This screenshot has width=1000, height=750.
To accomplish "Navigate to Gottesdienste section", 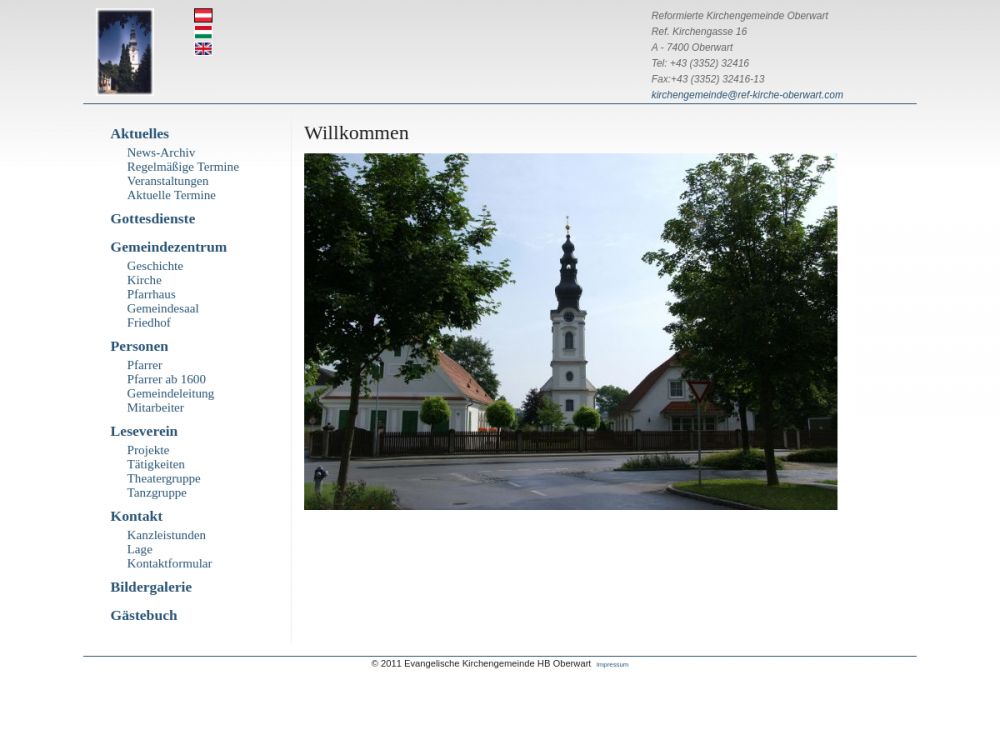I will [x=152, y=218].
